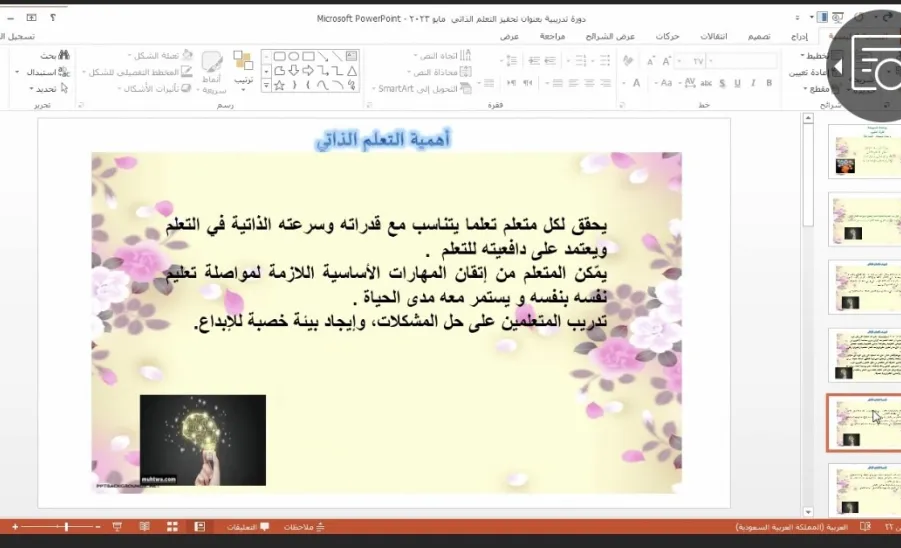Select the rounded rectangle shape
Image resolution: width=901 pixels, height=548 pixels.
279,56
